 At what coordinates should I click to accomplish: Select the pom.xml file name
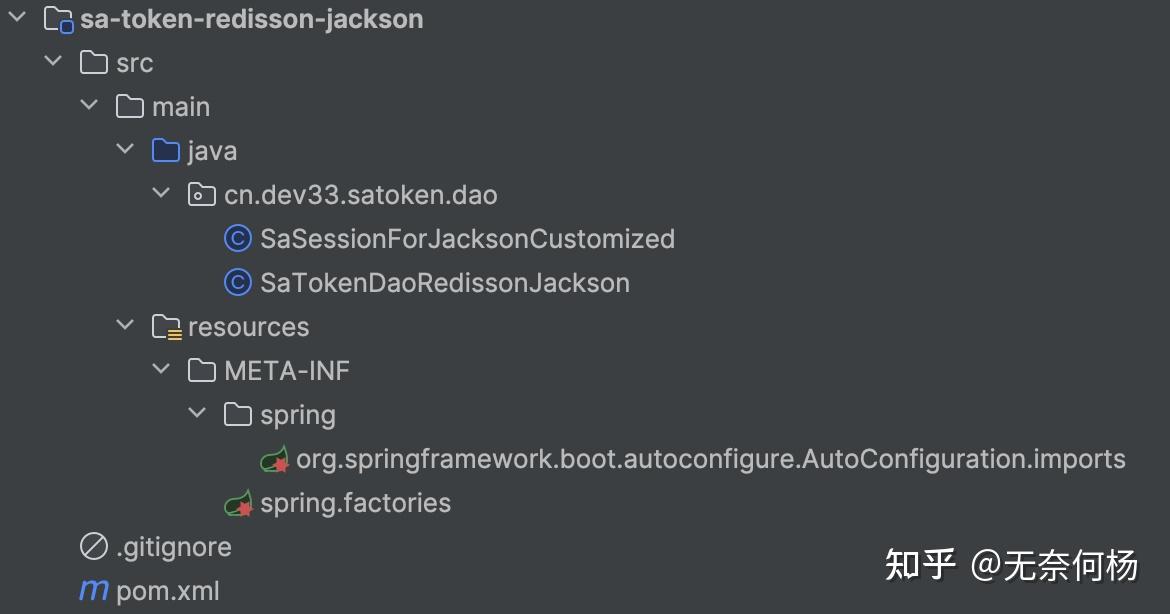168,591
